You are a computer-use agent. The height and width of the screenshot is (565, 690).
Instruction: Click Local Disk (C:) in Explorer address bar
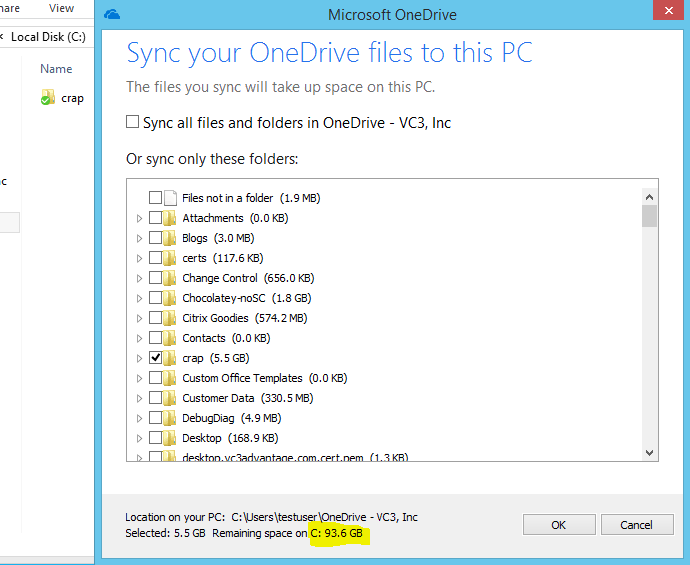click(x=48, y=37)
